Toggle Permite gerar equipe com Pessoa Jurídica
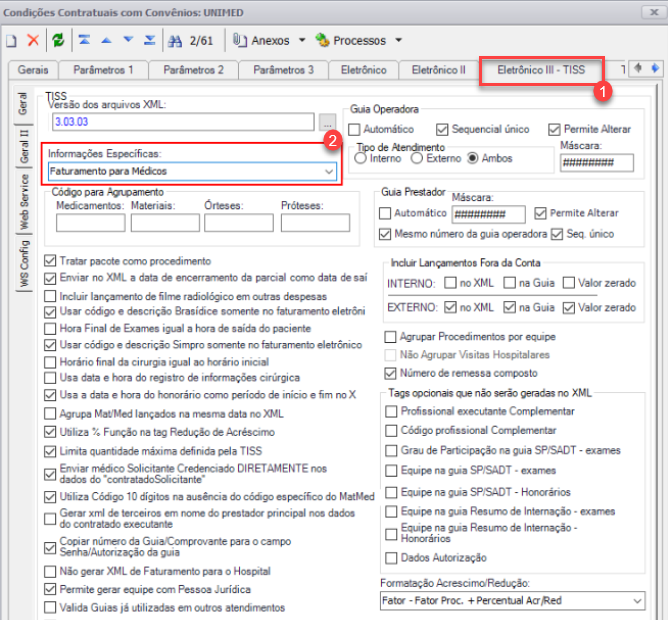 click(50, 590)
